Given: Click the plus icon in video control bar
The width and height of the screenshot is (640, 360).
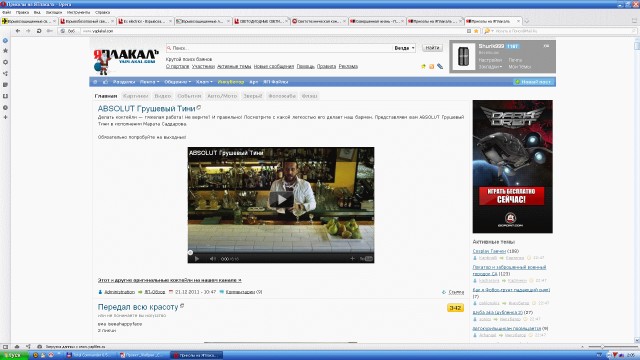Looking at the screenshot, I should (352, 258).
